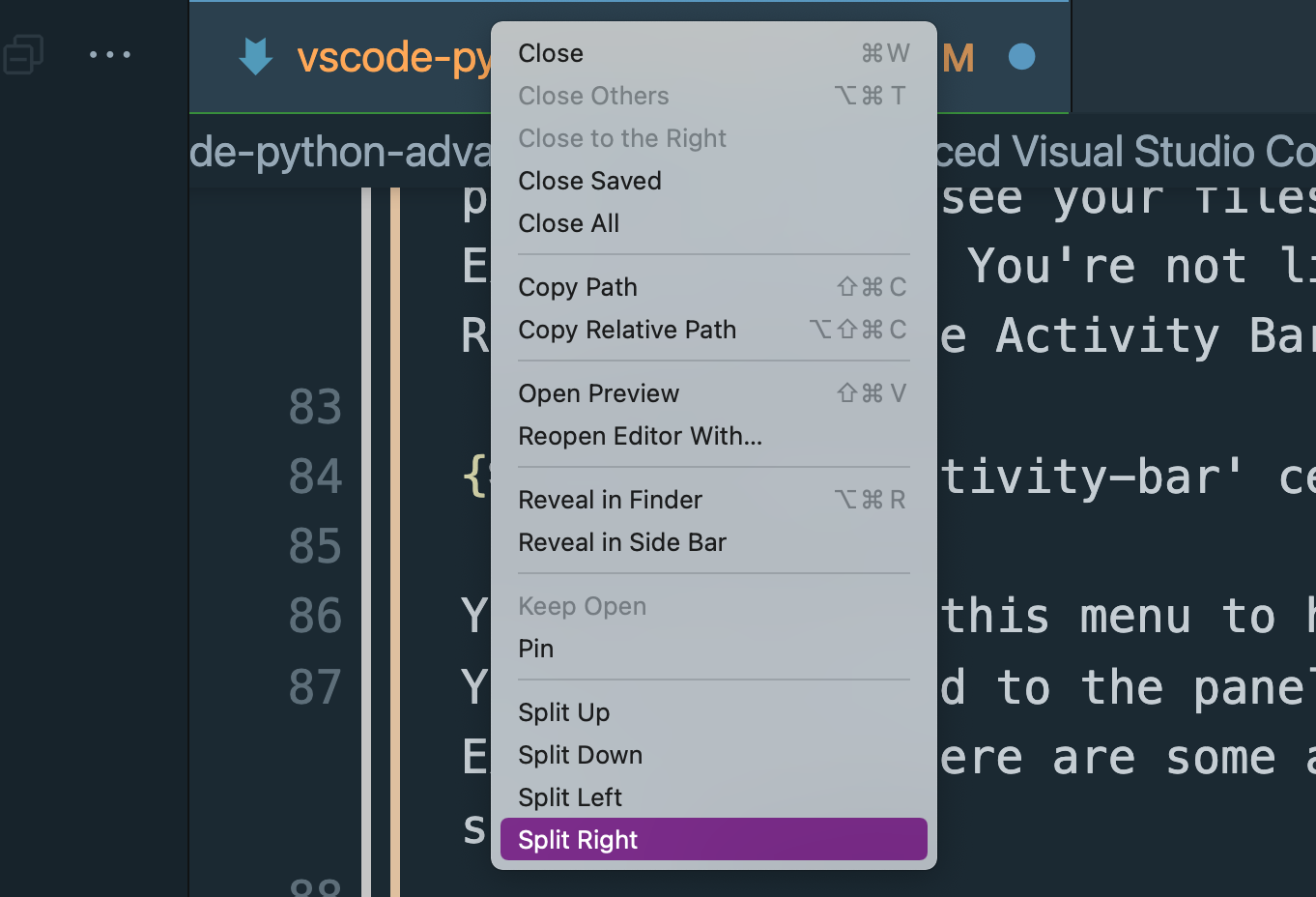Choose Copy Path from the menu

coord(577,287)
